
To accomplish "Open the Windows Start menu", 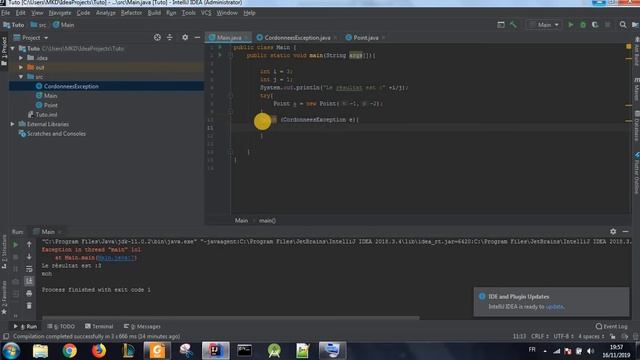I will pyautogui.click(x=11, y=351).
